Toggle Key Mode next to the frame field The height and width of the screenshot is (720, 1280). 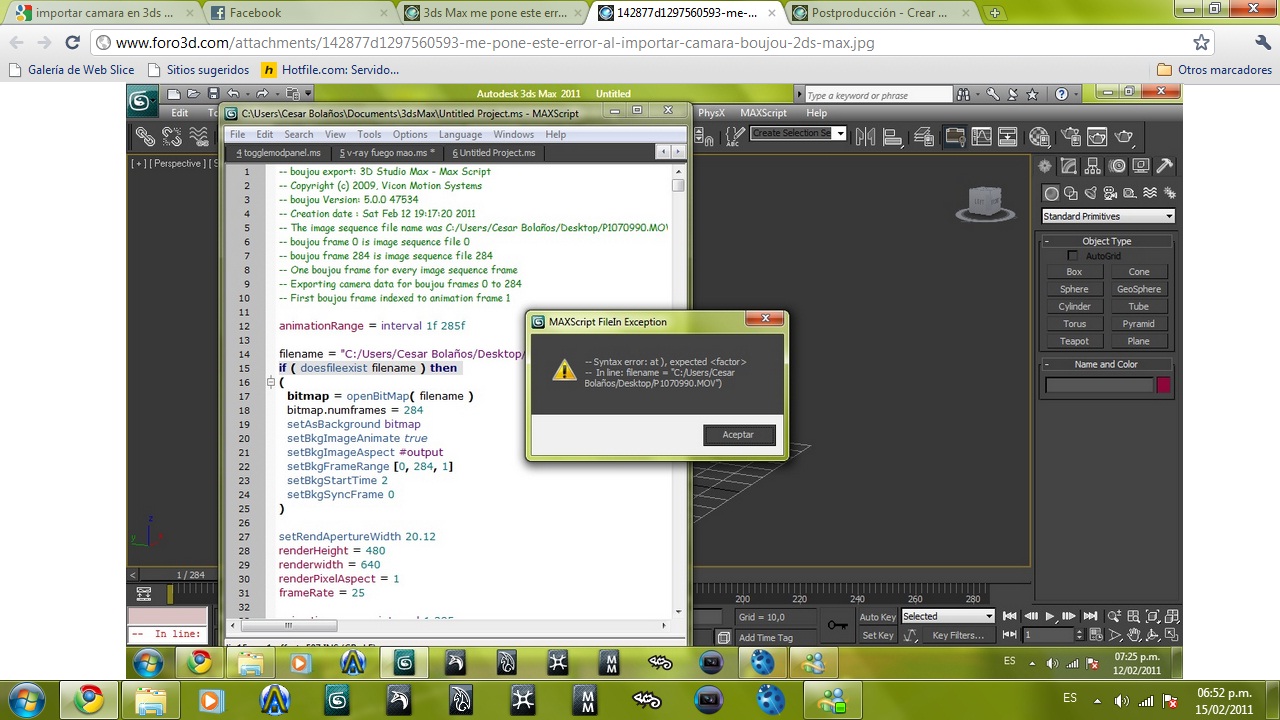point(1011,635)
